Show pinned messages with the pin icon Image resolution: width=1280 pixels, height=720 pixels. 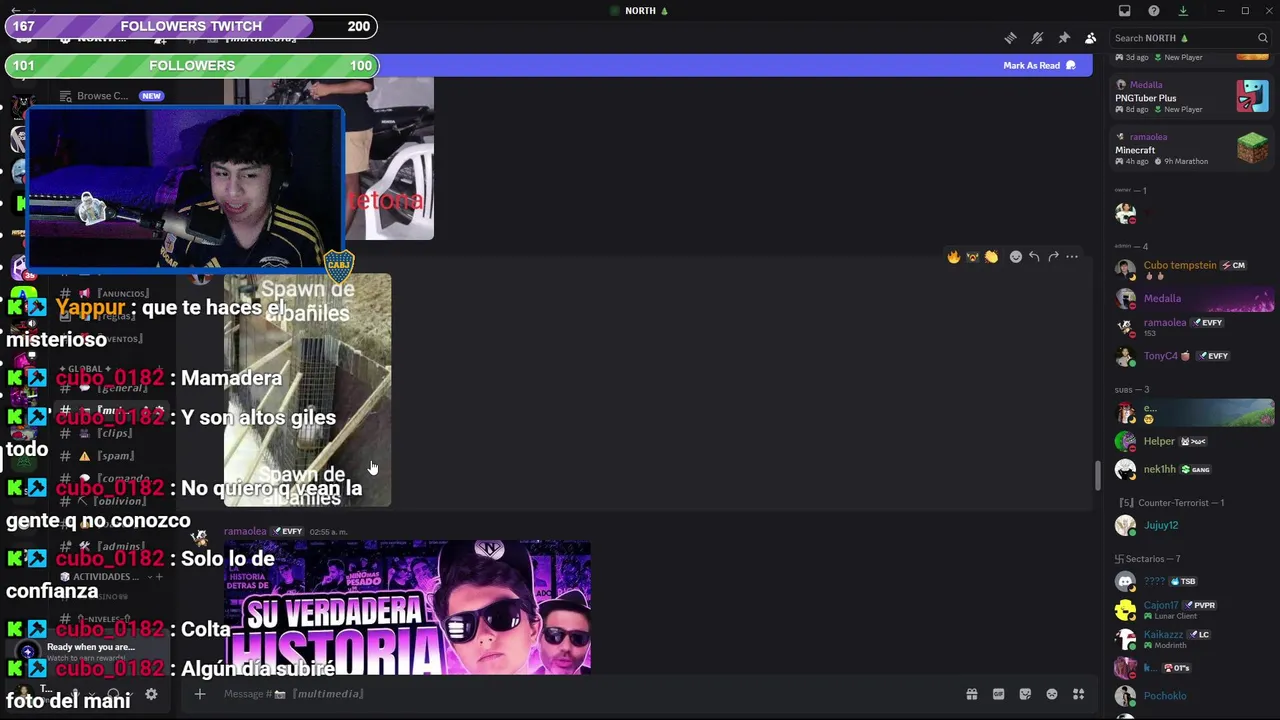point(1064,38)
